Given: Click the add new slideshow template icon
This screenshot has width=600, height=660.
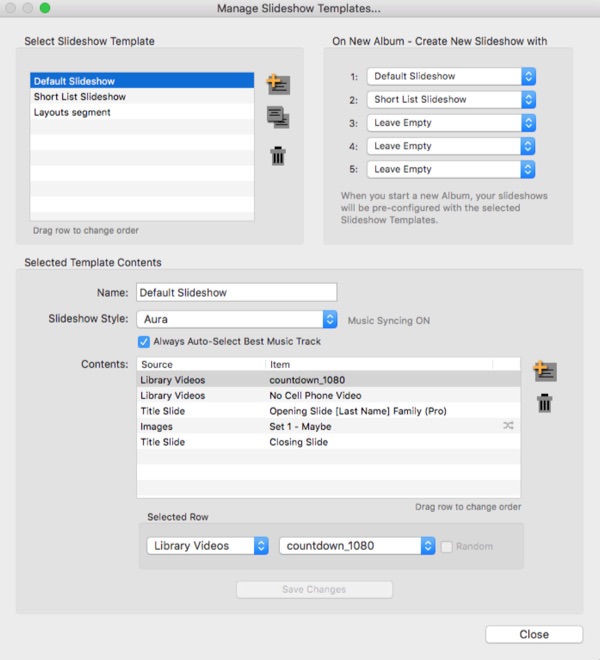Looking at the screenshot, I should [x=278, y=84].
